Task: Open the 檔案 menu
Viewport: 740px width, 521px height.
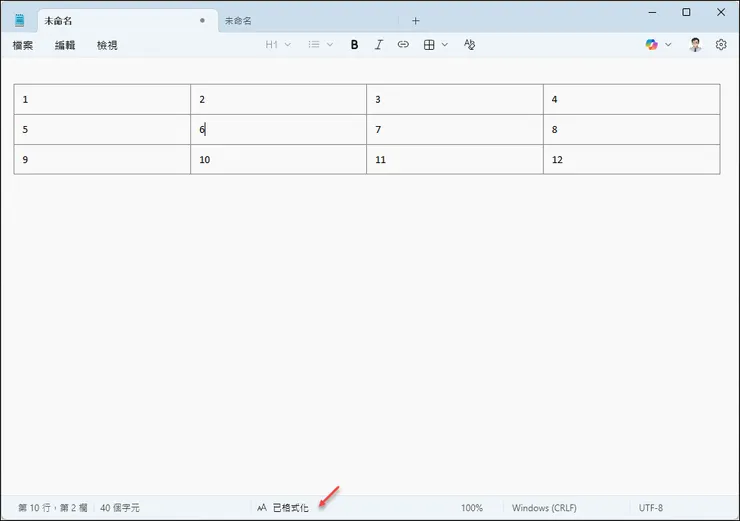Action: pyautogui.click(x=23, y=45)
